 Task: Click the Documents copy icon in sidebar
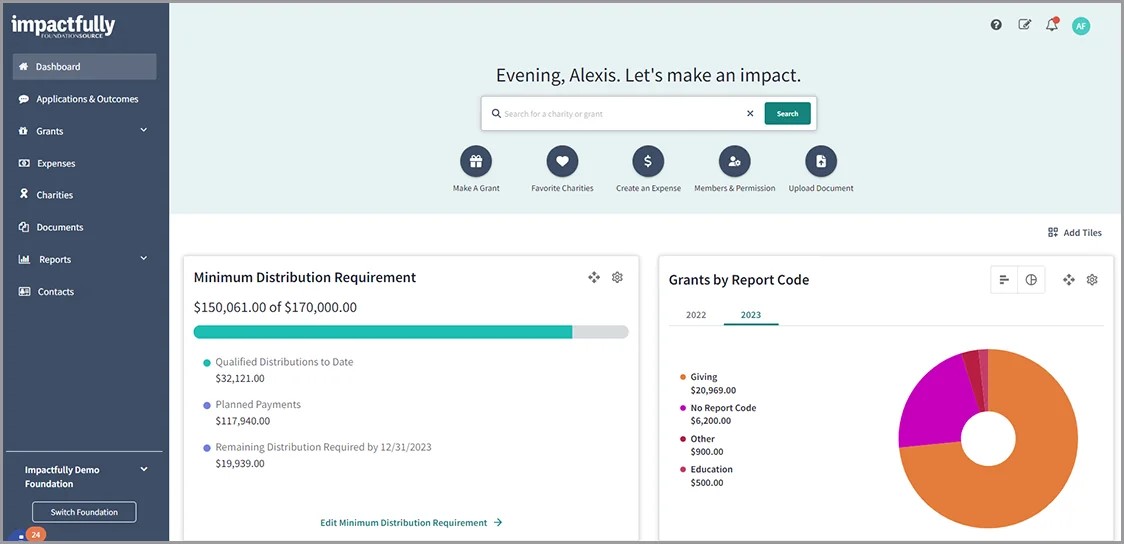pos(24,227)
